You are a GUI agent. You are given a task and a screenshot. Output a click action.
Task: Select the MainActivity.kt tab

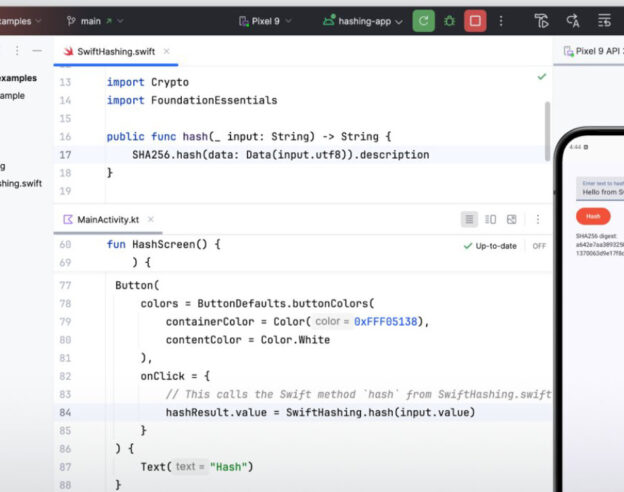107,219
